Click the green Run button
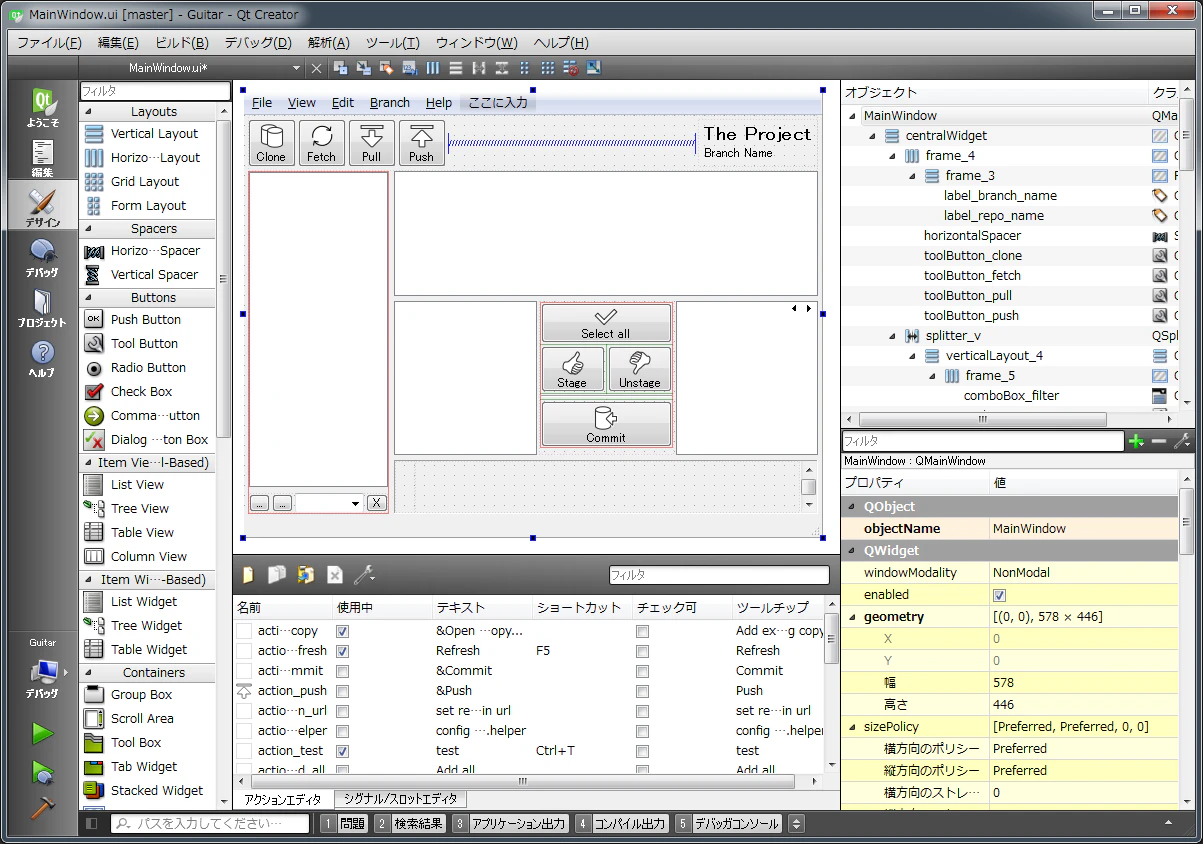 point(42,734)
